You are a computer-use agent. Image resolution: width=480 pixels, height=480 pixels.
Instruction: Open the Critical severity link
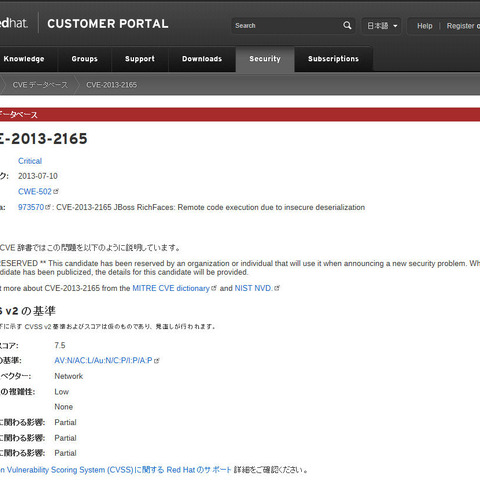pyautogui.click(x=30, y=161)
